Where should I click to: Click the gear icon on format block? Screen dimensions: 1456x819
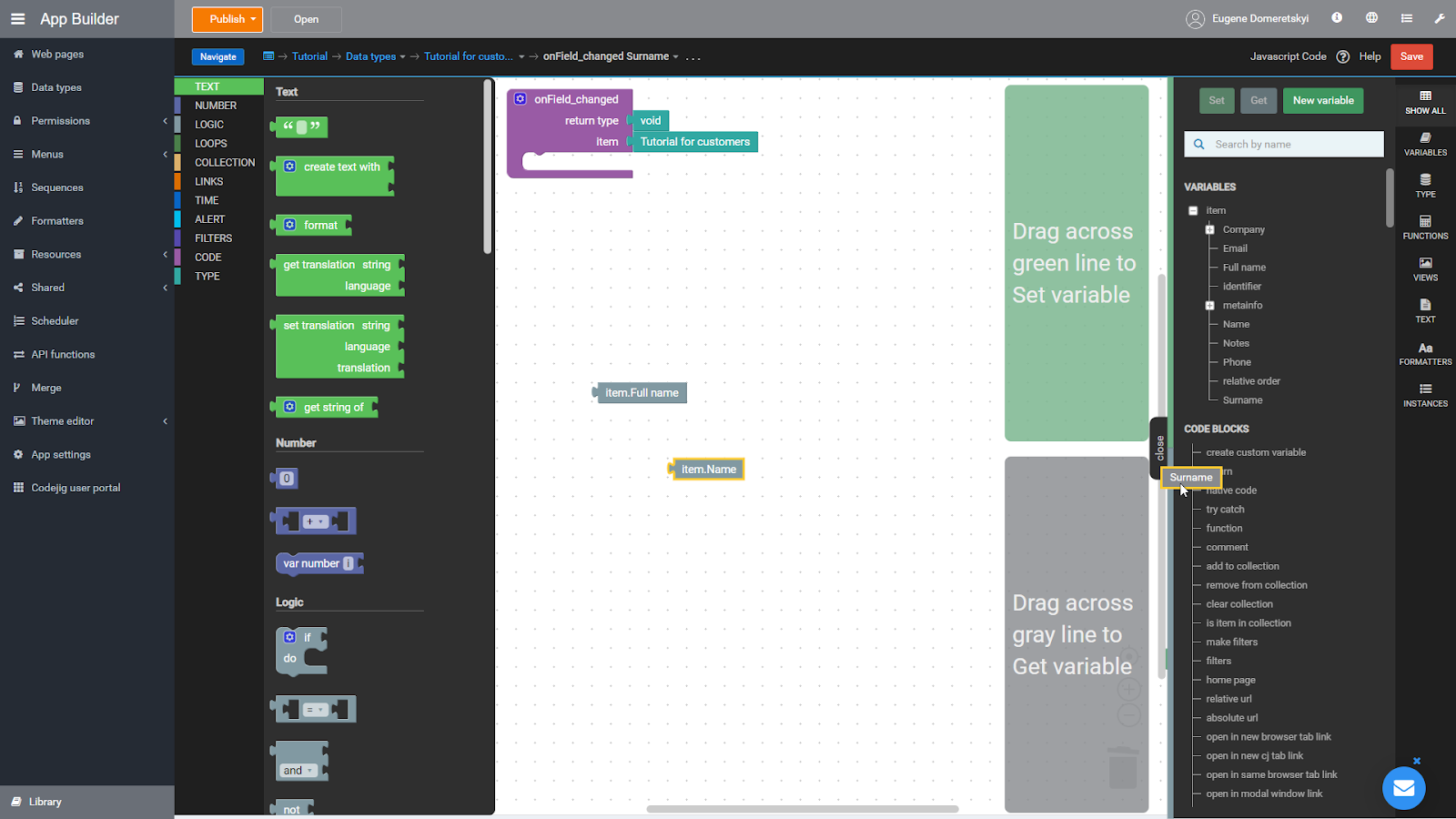pos(289,225)
